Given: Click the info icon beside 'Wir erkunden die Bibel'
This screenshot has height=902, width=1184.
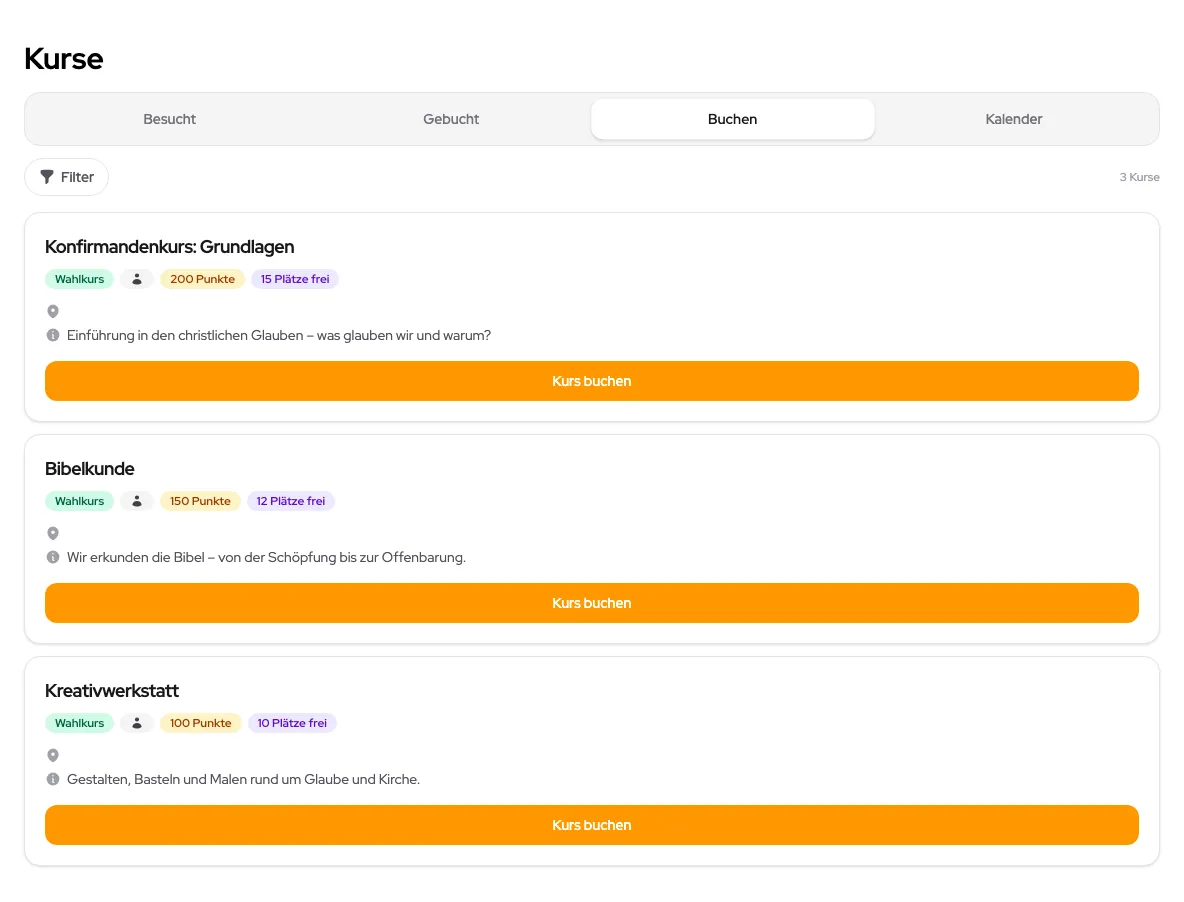Looking at the screenshot, I should tap(53, 557).
